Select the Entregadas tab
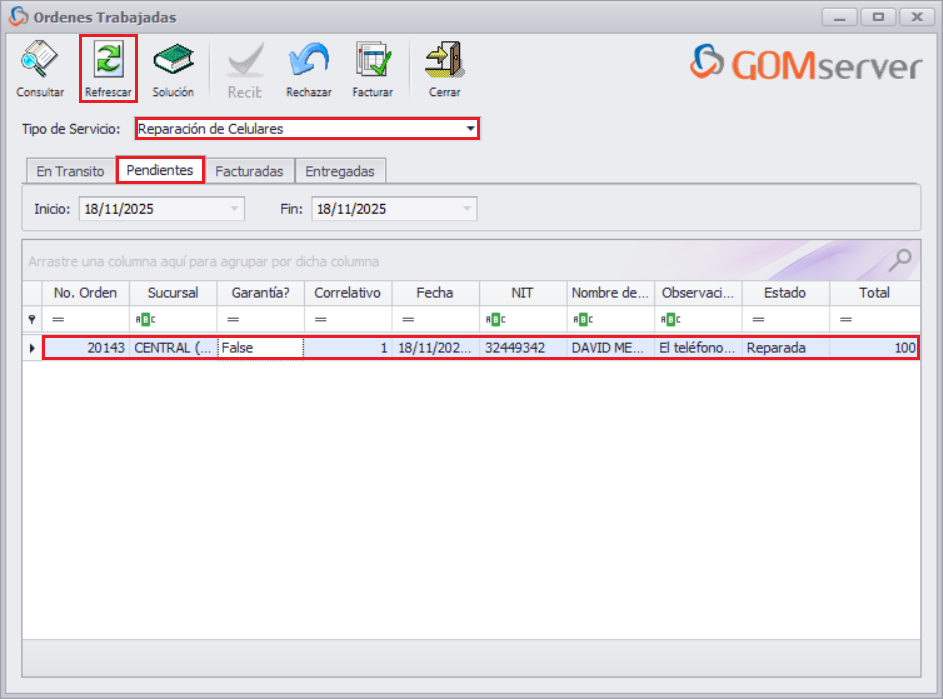 tap(341, 170)
